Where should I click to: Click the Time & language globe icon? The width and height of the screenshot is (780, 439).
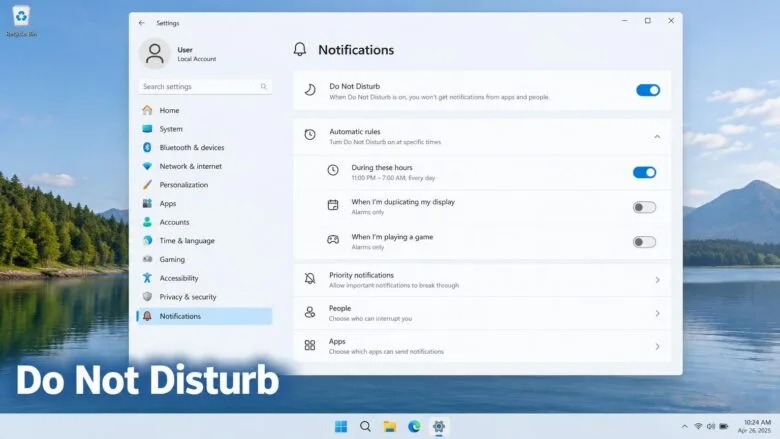click(147, 241)
